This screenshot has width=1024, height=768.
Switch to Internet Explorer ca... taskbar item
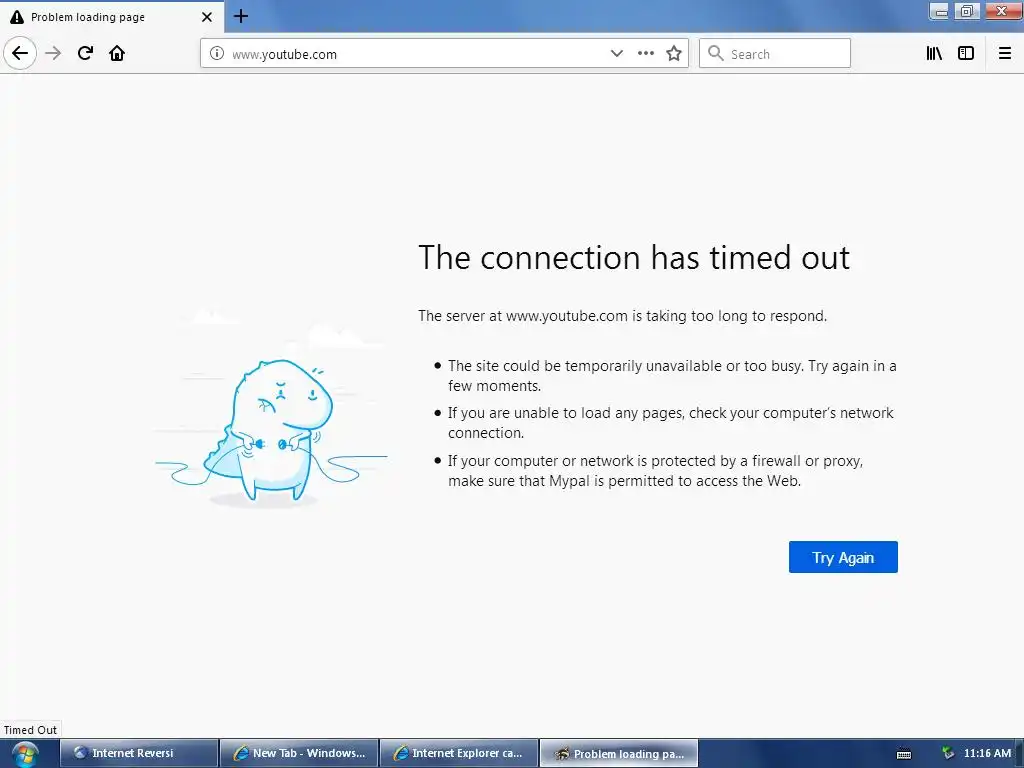459,753
